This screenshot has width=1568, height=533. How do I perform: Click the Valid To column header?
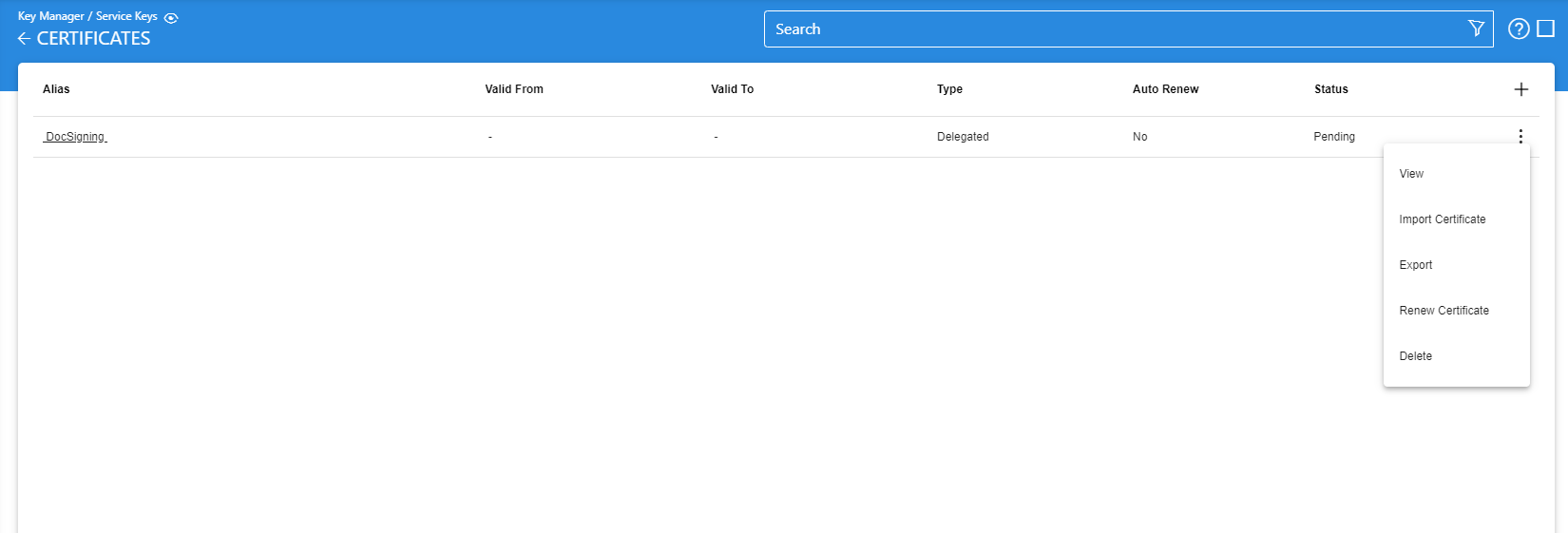click(732, 89)
